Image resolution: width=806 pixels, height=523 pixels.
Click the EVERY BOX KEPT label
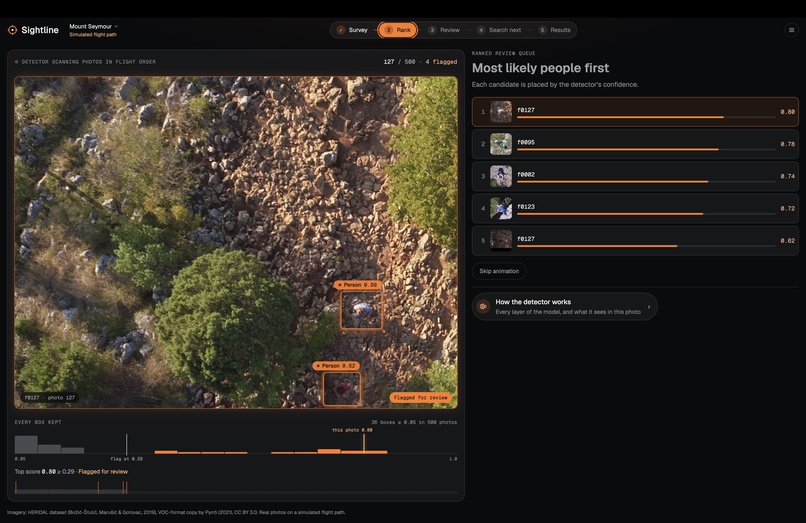(38, 422)
